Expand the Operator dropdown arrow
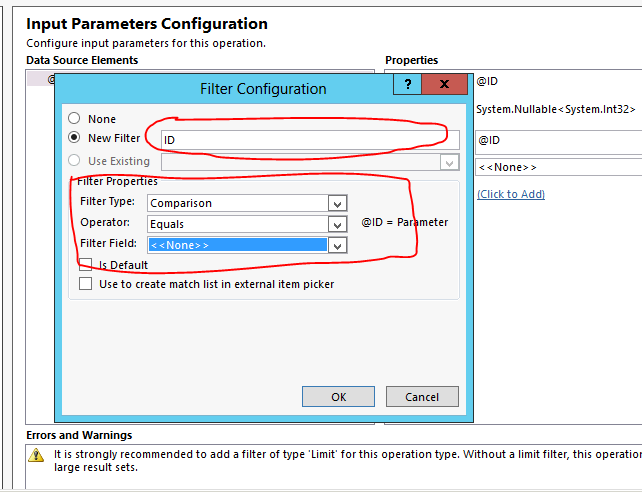Screen dimensions: 642x492 pyautogui.click(x=338, y=224)
